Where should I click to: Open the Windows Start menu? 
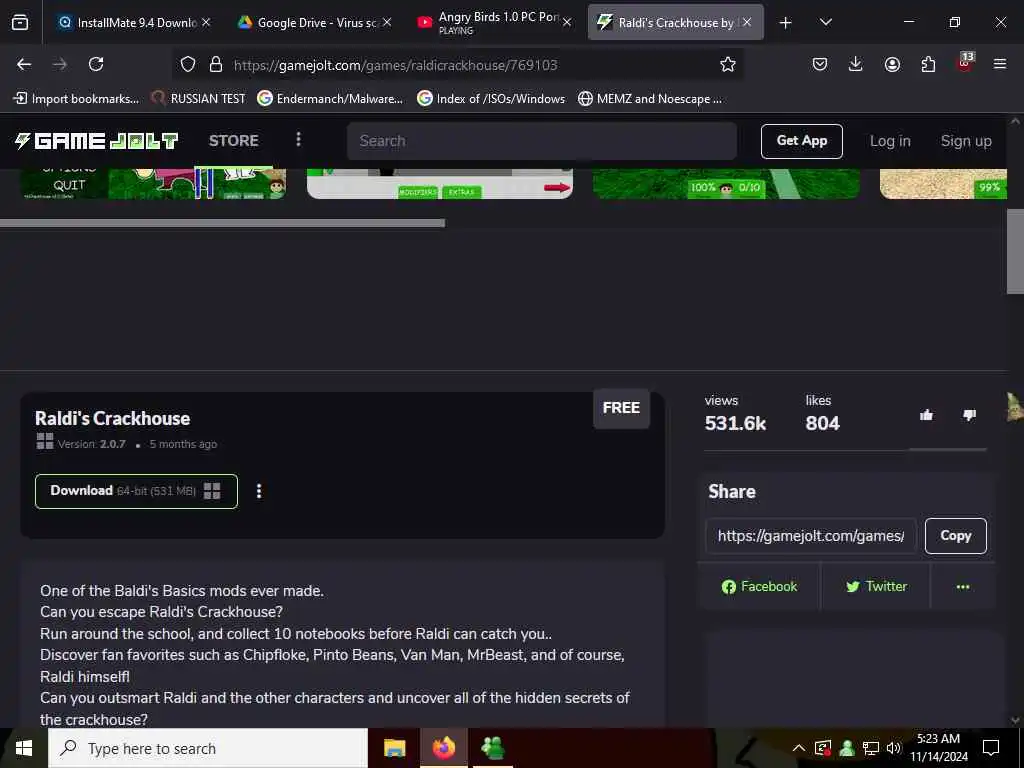(24, 748)
